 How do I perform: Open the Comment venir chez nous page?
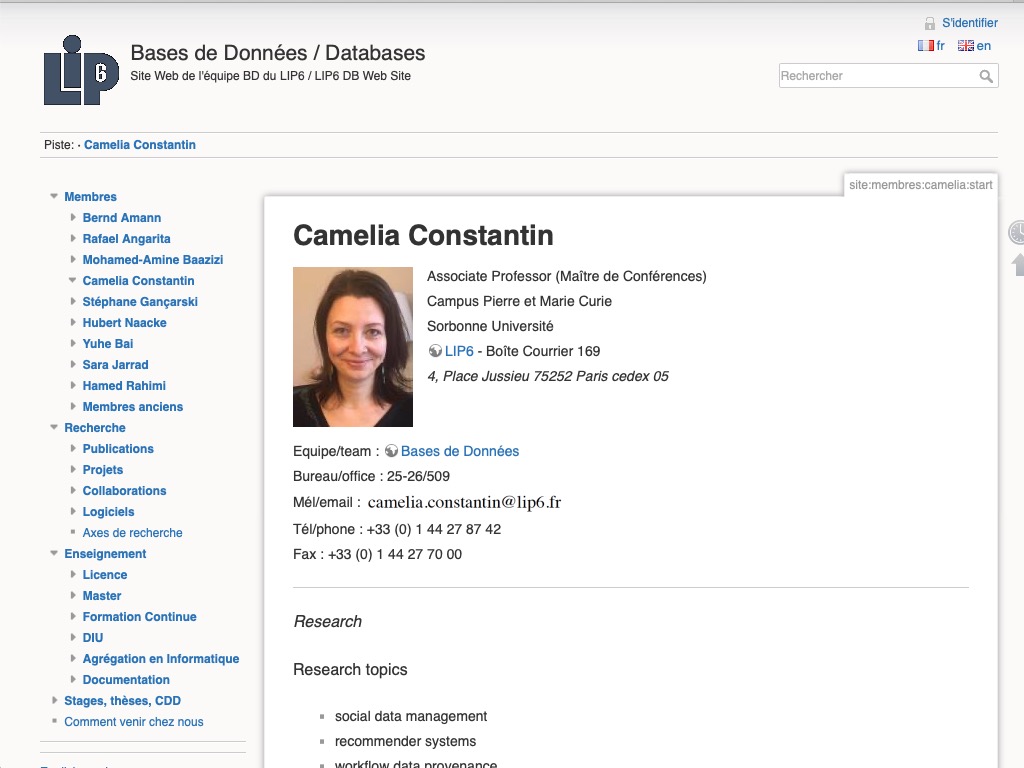pyautogui.click(x=135, y=721)
